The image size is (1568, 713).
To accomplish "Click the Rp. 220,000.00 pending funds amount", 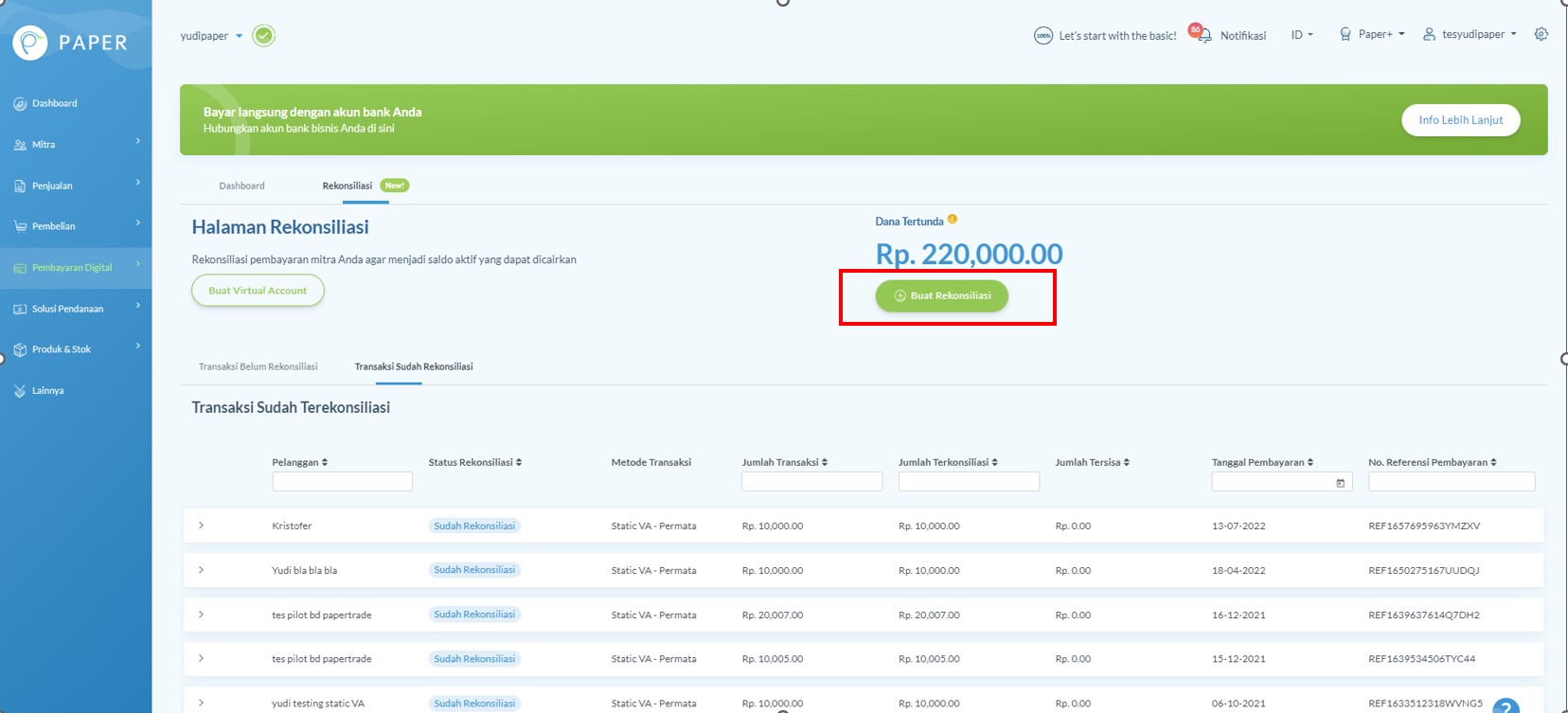I will pyautogui.click(x=969, y=254).
